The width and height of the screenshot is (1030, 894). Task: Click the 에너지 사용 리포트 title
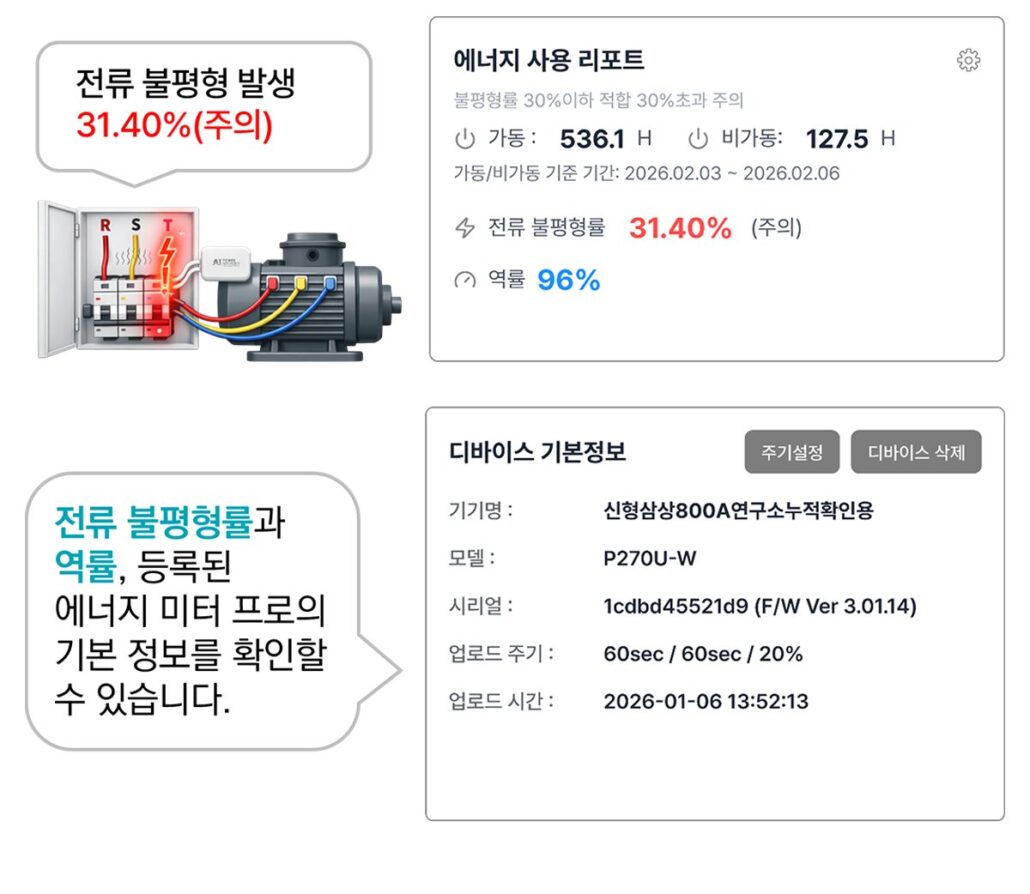click(549, 60)
